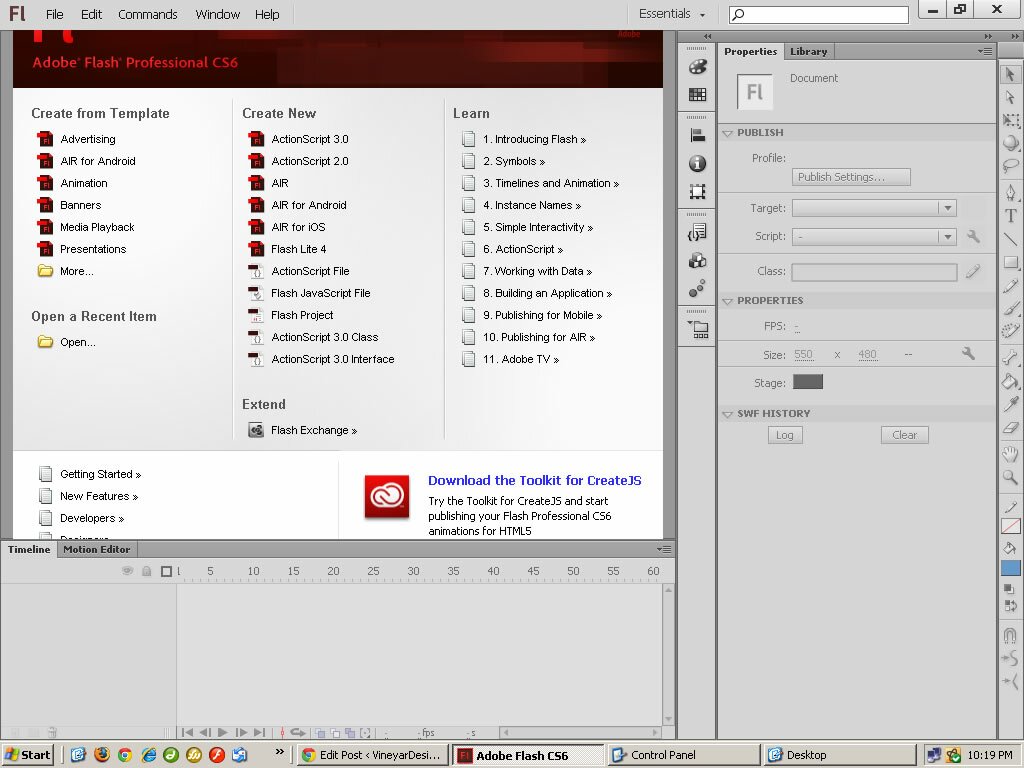Screen dimensions: 1024x768
Task: Toggle show all layers eye icon
Action: [128, 571]
